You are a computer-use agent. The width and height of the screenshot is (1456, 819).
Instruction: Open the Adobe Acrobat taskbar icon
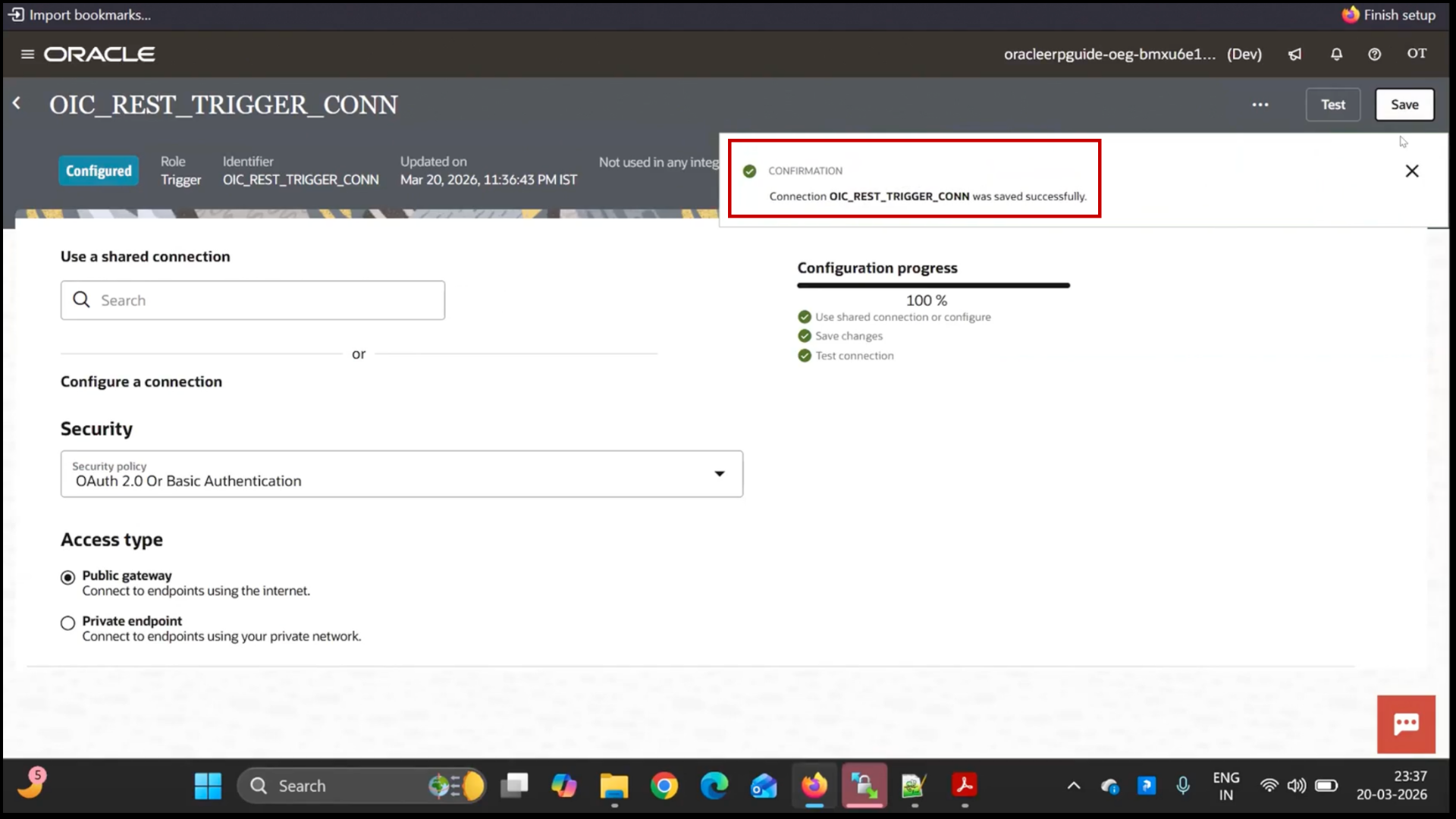pos(965,784)
